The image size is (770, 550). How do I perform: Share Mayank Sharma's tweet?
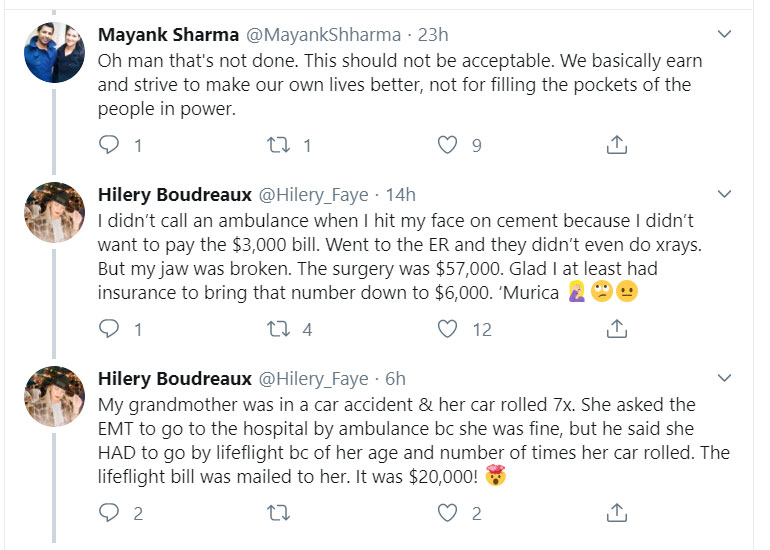coord(617,146)
